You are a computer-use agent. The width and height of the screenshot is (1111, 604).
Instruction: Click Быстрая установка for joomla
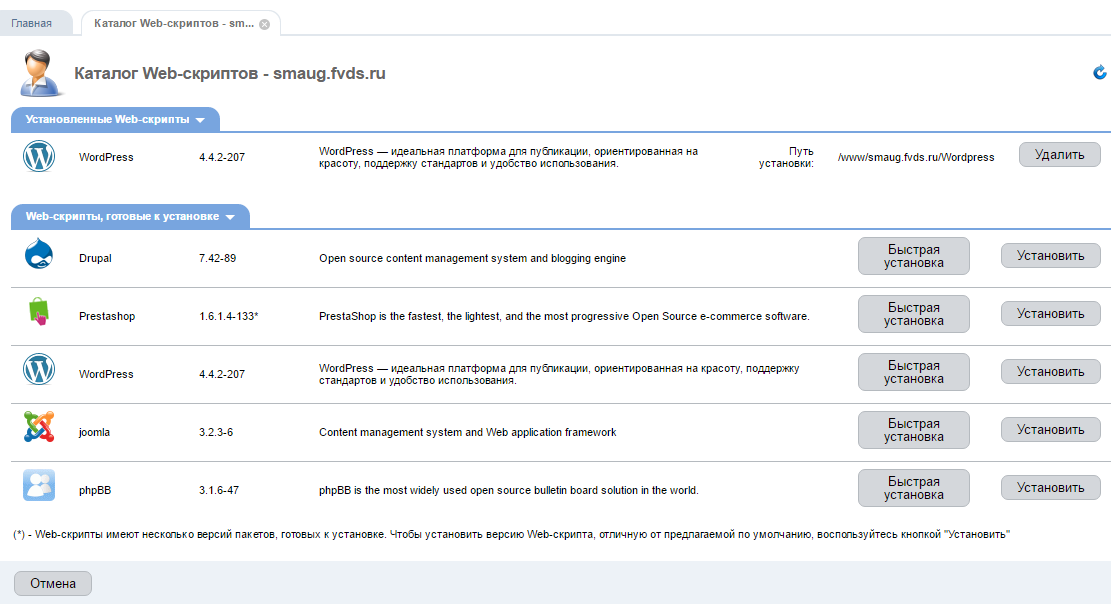click(913, 430)
